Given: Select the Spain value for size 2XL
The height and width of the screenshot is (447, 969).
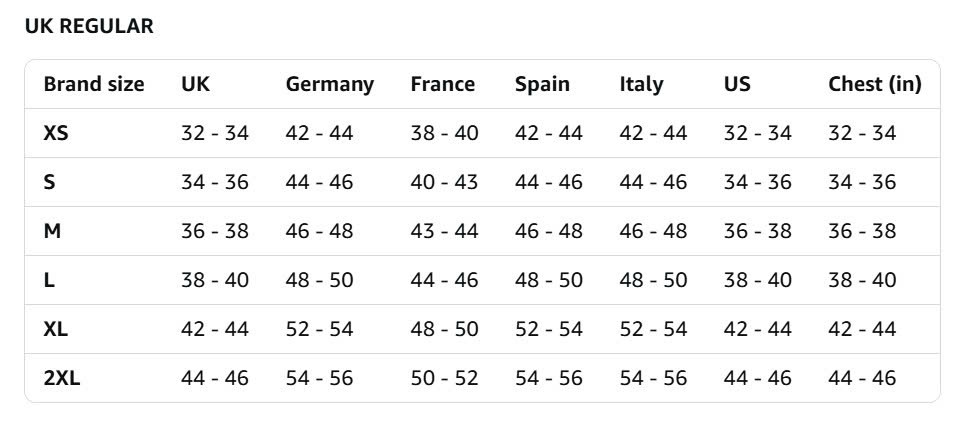Looking at the screenshot, I should point(549,378).
